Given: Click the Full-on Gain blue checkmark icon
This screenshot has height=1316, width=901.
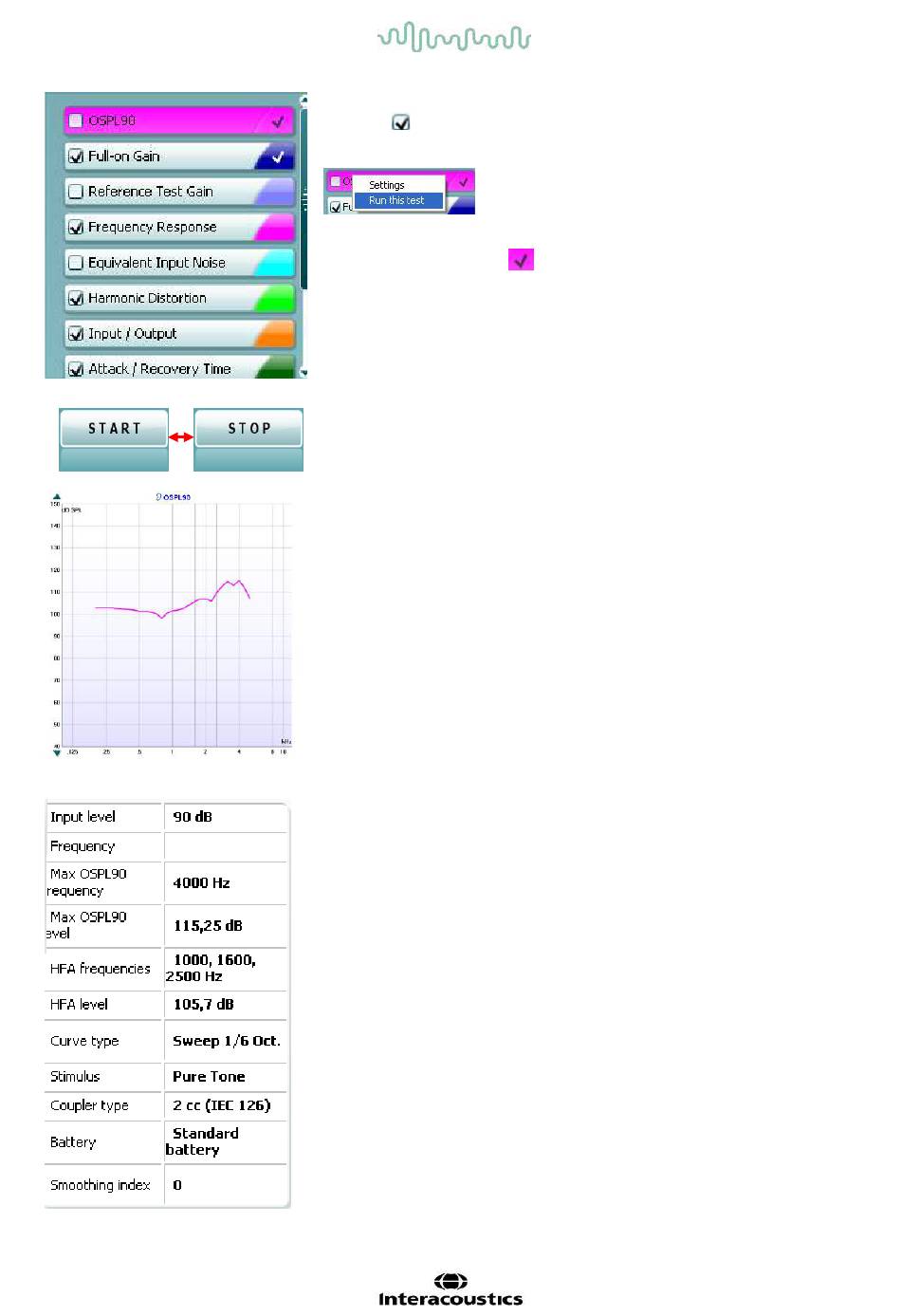Looking at the screenshot, I should (x=277, y=157).
